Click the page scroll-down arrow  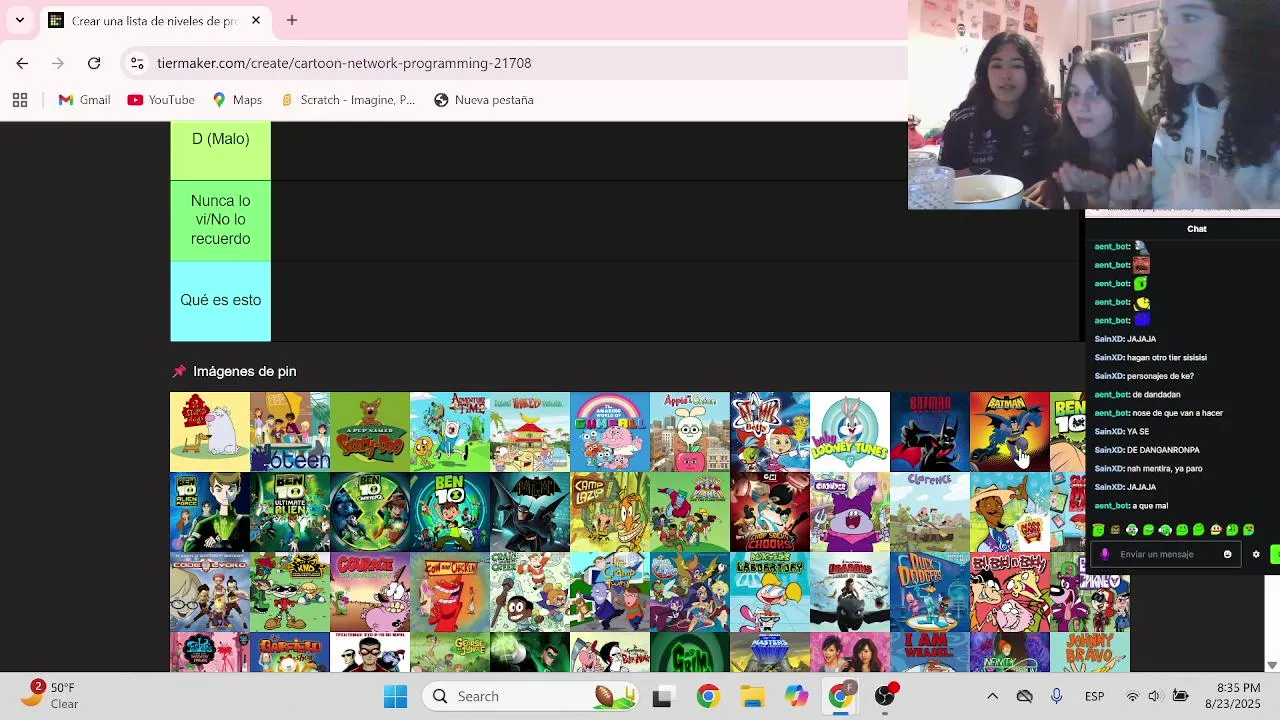point(1272,665)
